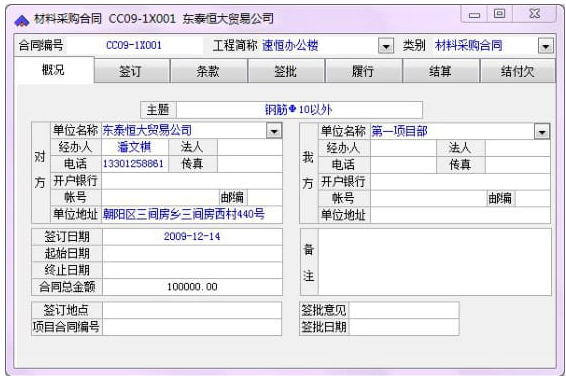Click the 备注 text area

point(435,262)
